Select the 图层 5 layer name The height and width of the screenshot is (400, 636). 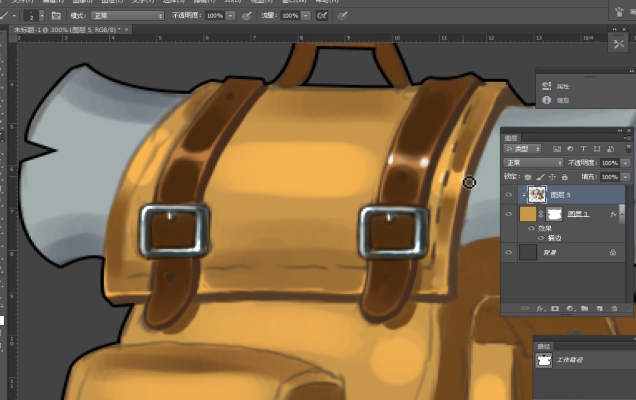click(561, 195)
